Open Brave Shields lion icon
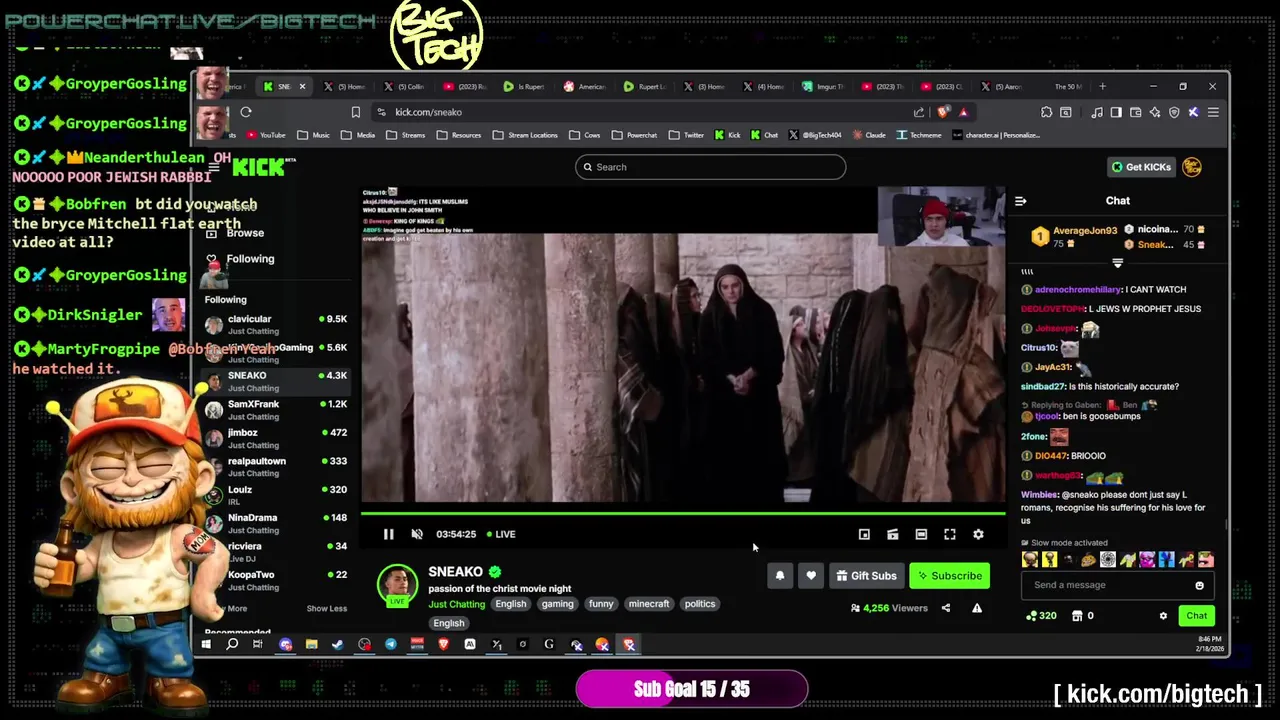Screen dimensions: 1280x720 pyautogui.click(x=943, y=112)
